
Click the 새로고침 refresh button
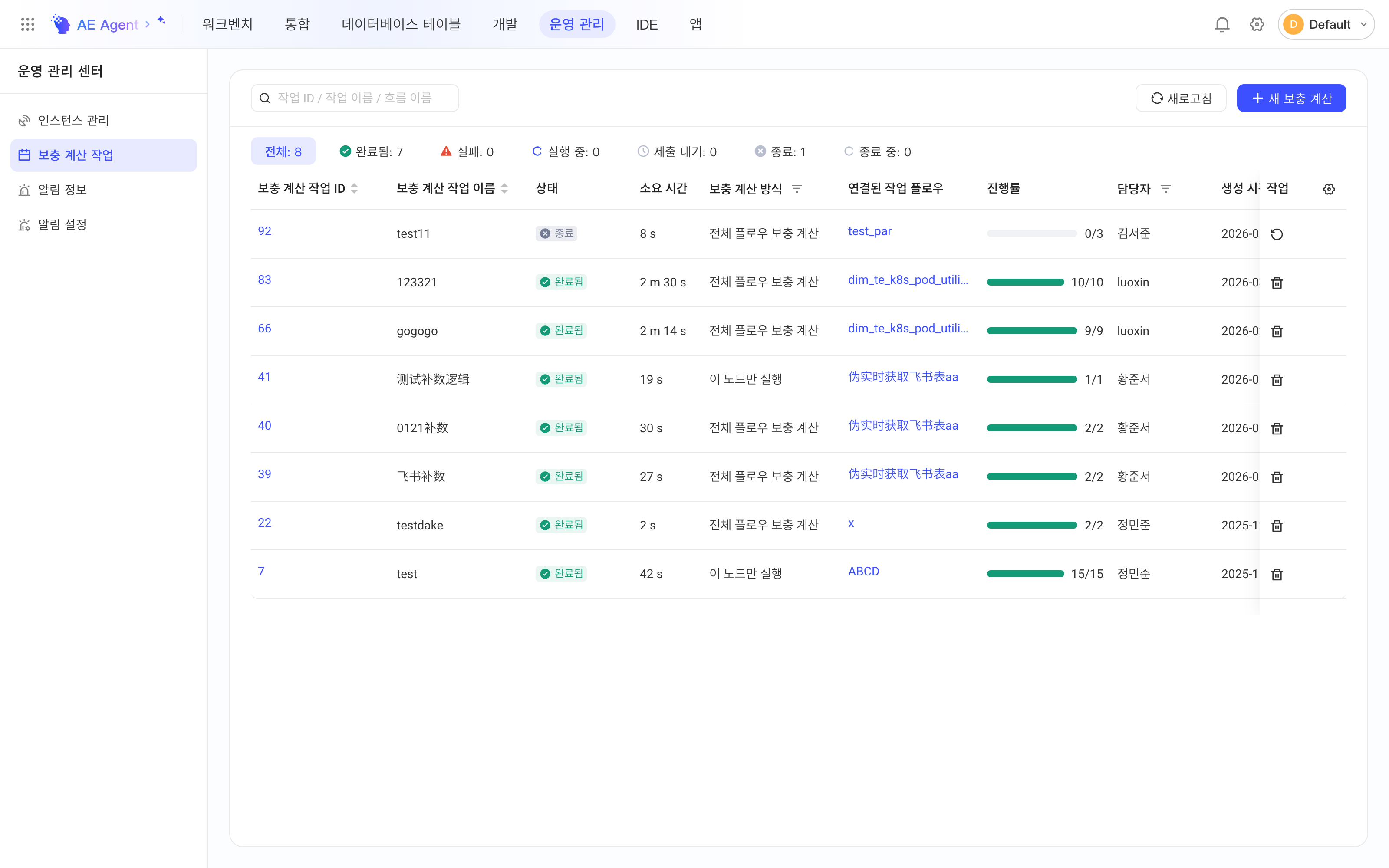click(1181, 98)
